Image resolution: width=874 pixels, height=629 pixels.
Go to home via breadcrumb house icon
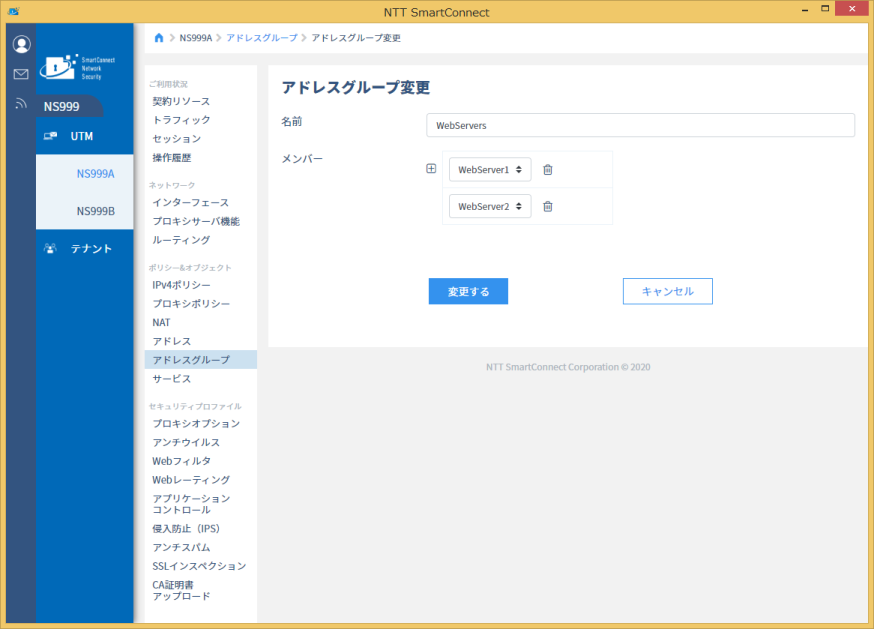(159, 38)
